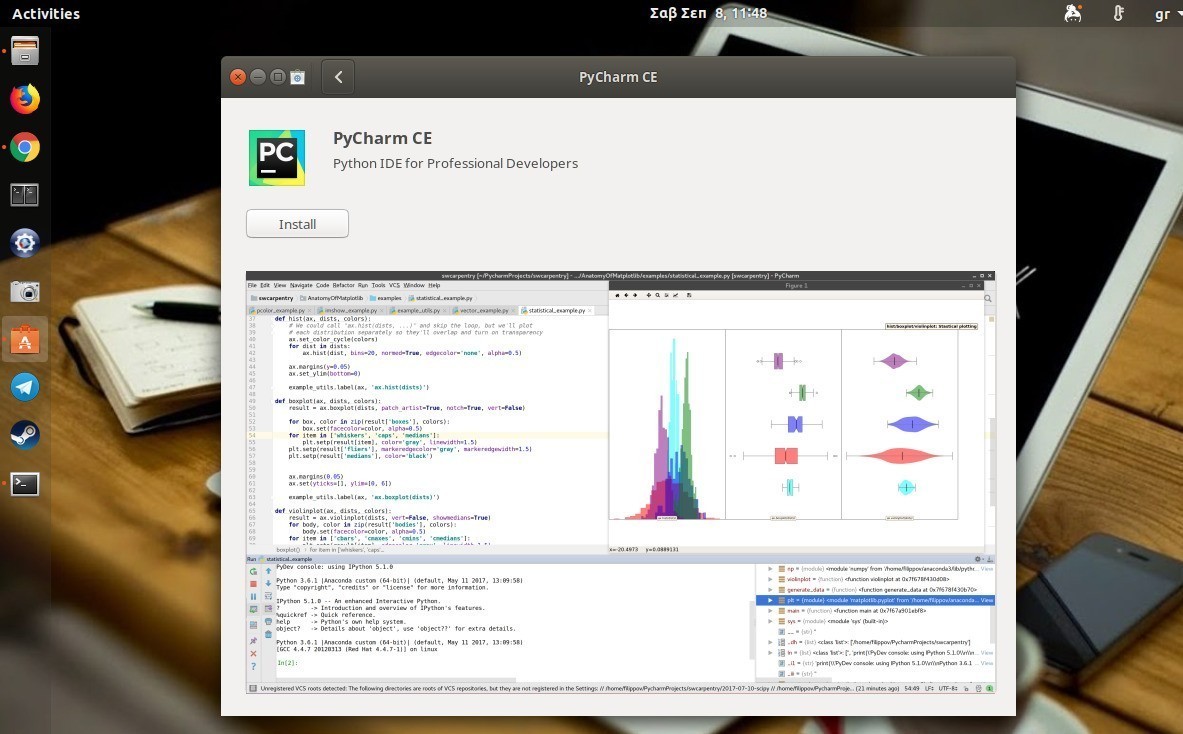Image resolution: width=1183 pixels, height=734 pixels.
Task: Select the zoom-to-rectangle tool in Figure 1 toolbar
Action: 657,295
